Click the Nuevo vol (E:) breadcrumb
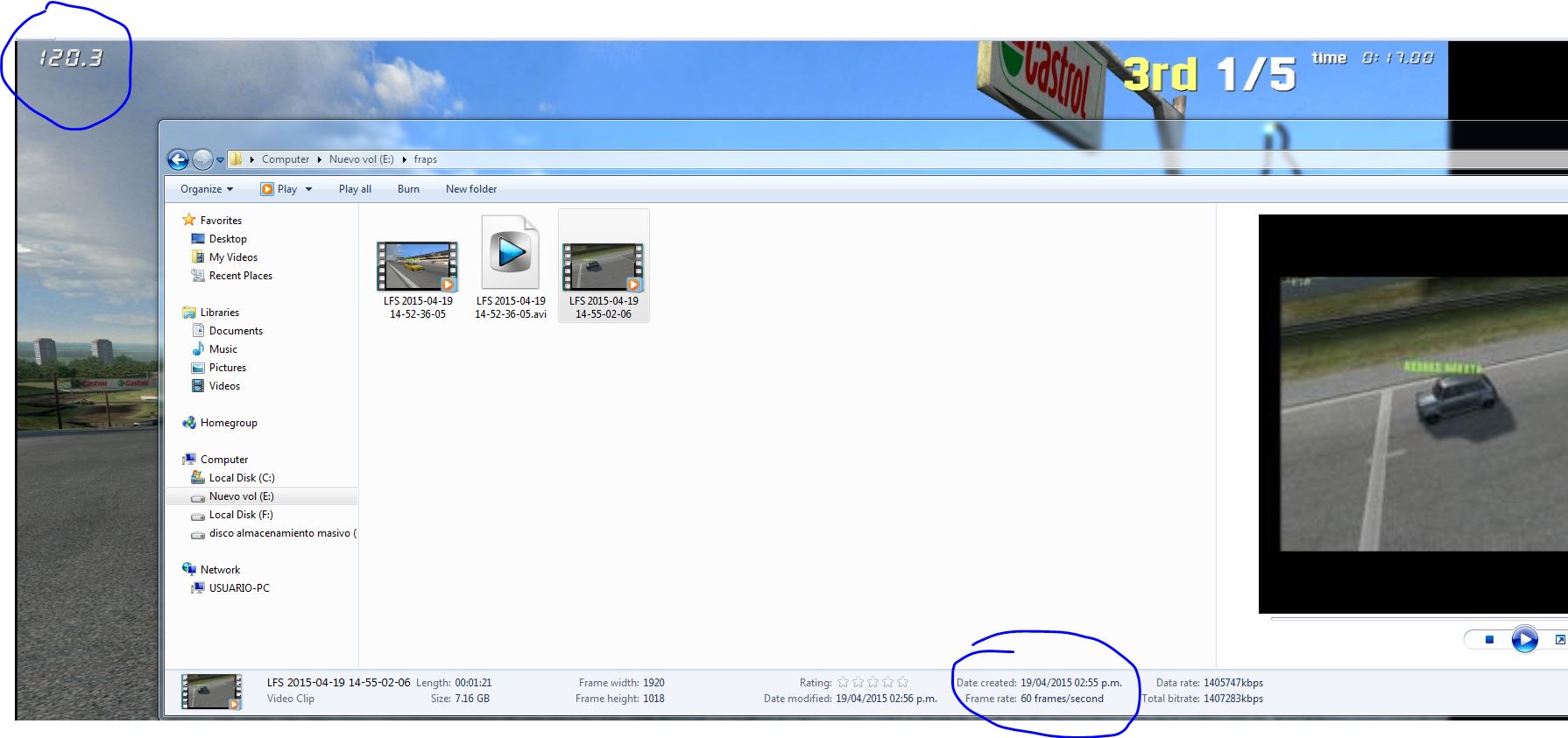The height and width of the screenshot is (738, 1568). (x=362, y=159)
